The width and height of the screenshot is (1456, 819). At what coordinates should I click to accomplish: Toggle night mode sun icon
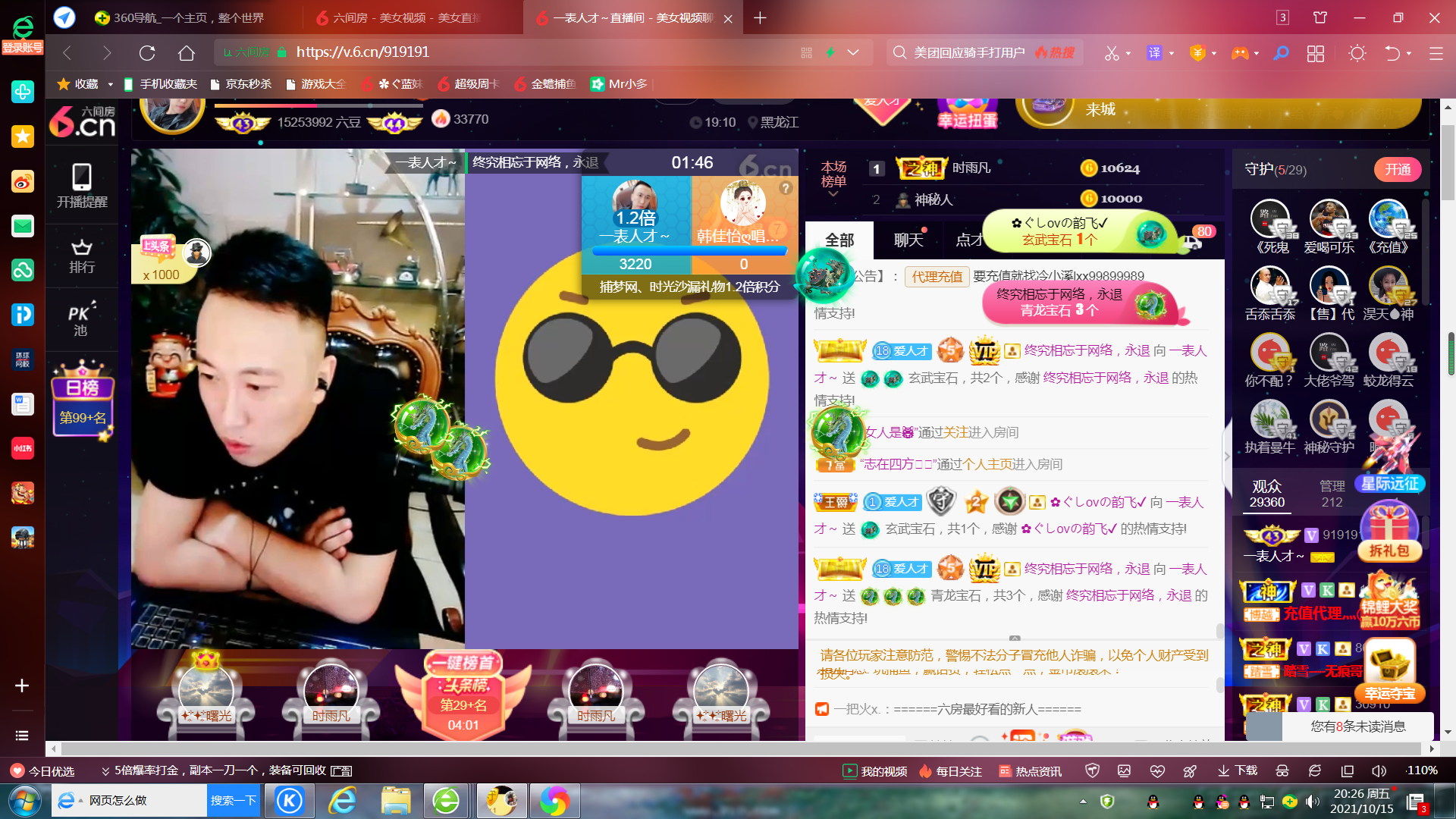(1357, 53)
